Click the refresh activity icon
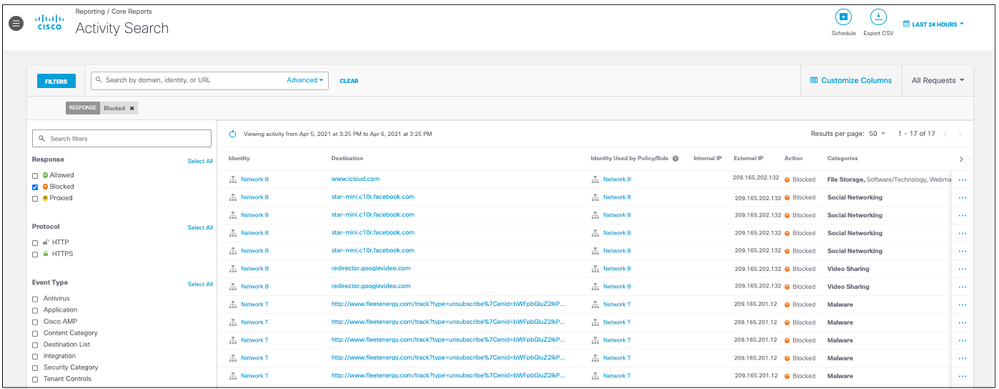Image resolution: width=999 pixels, height=389 pixels. point(233,134)
